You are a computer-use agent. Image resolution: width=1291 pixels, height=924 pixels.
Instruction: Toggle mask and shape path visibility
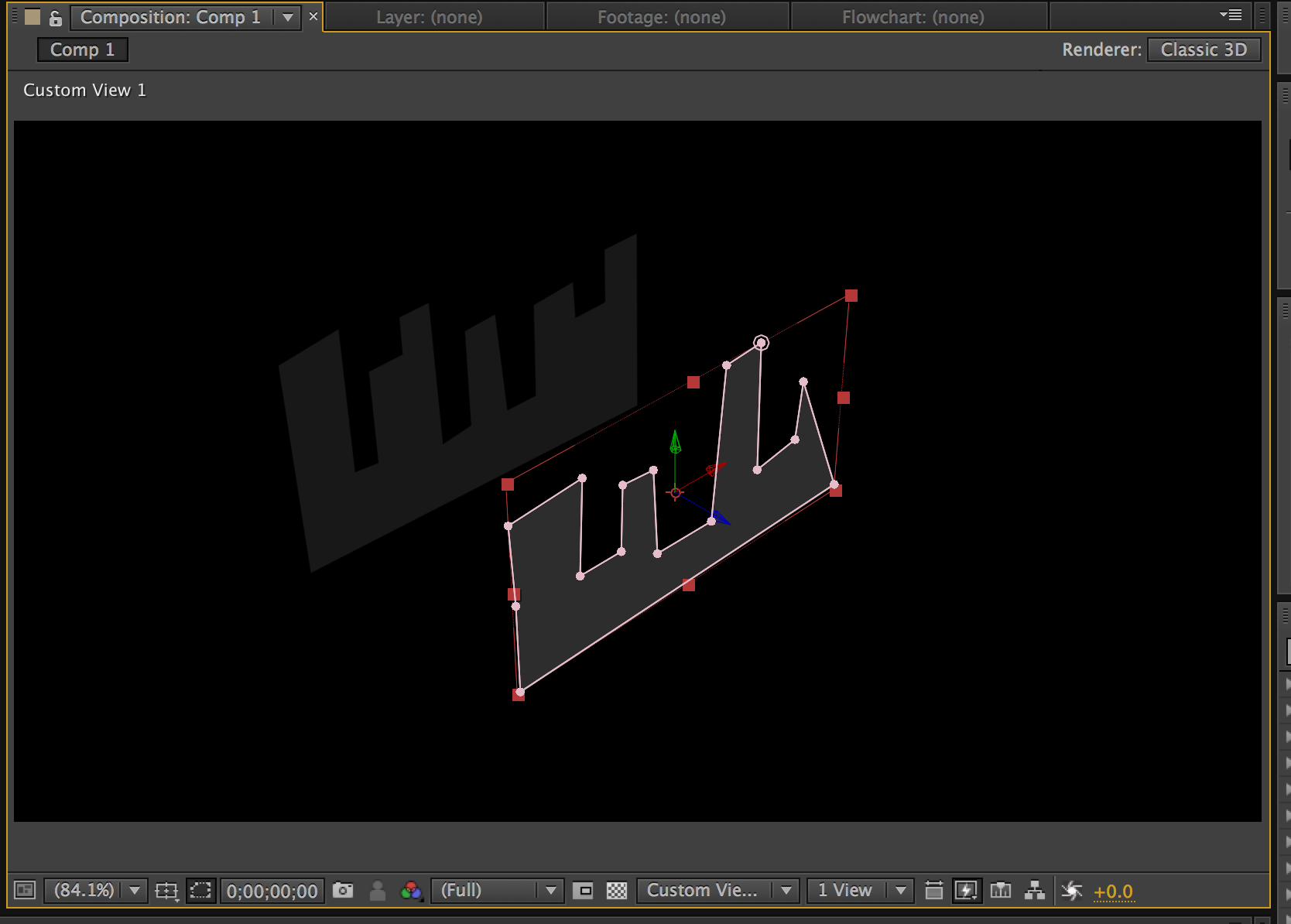click(200, 891)
